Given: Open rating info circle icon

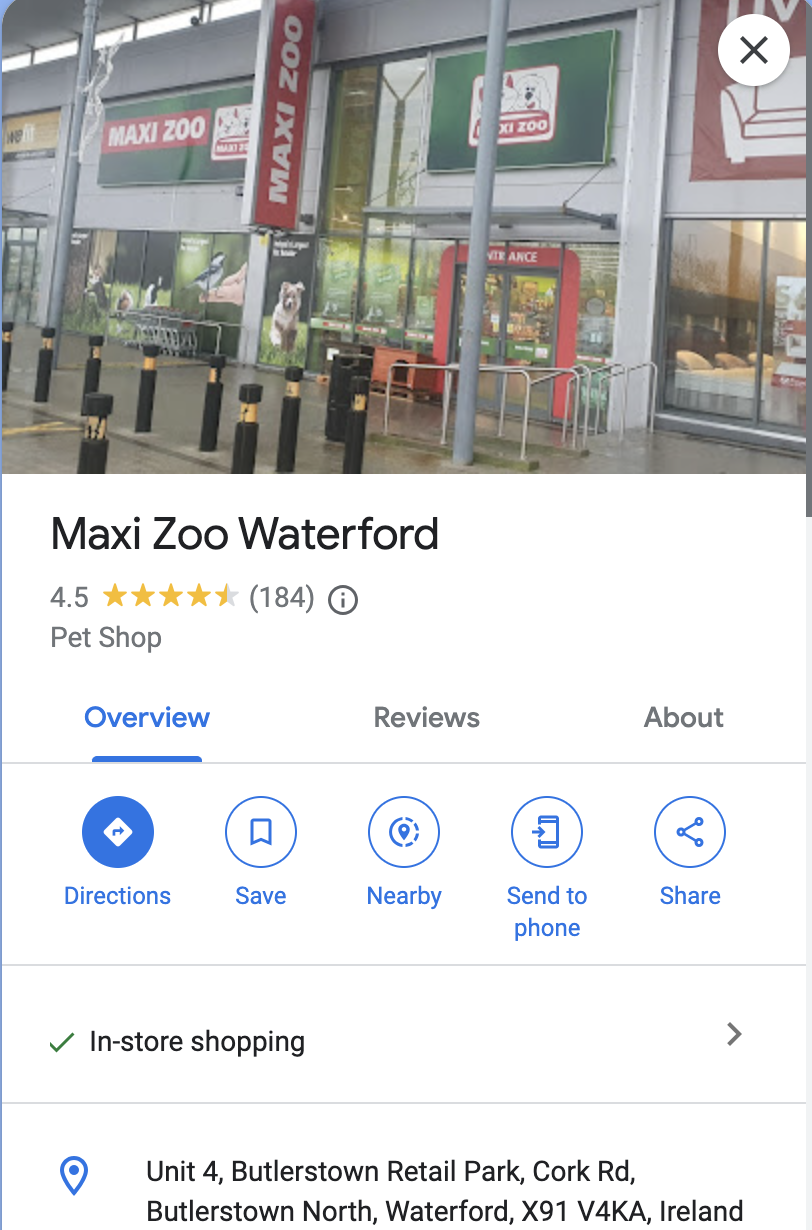Looking at the screenshot, I should coord(343,599).
